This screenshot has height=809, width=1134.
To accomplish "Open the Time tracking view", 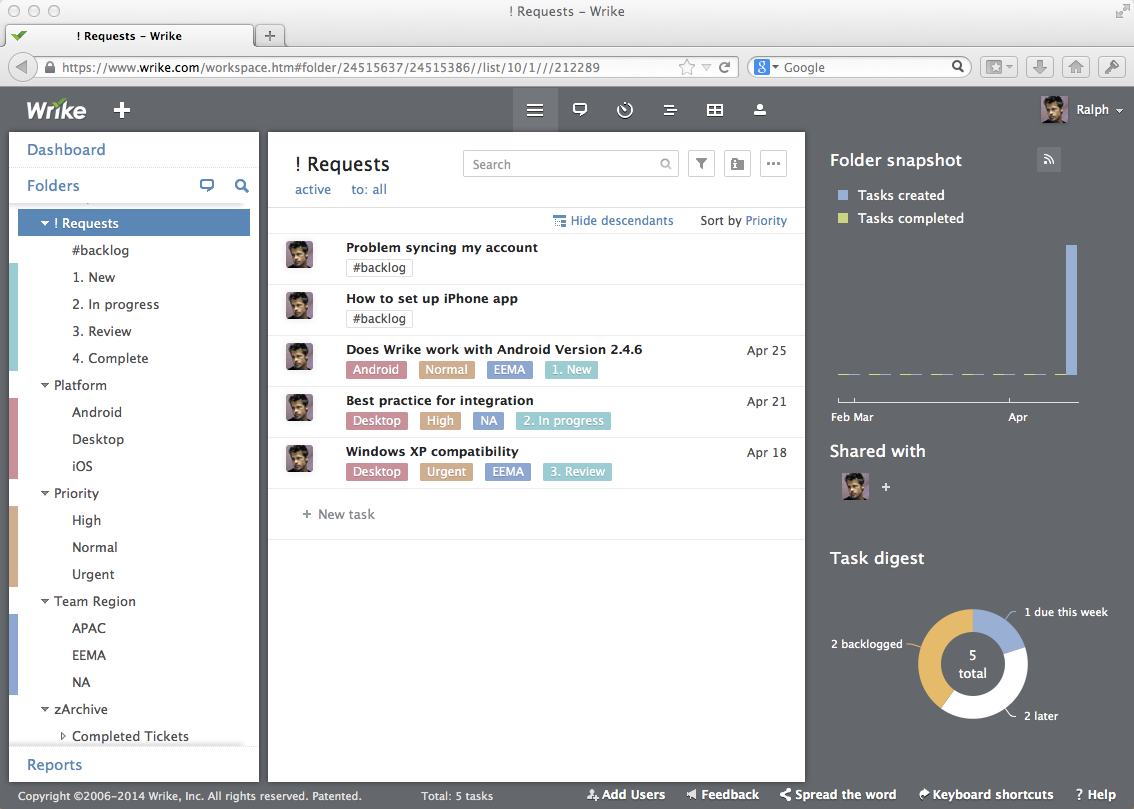I will 625,109.
